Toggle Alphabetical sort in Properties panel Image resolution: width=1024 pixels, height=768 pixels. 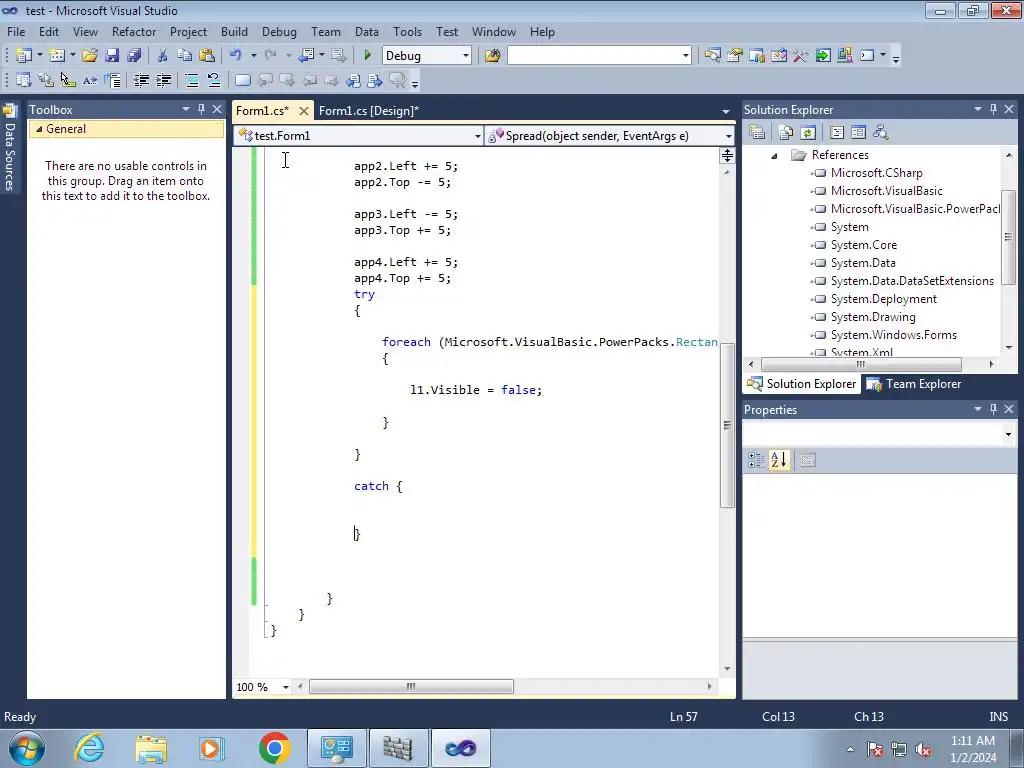[x=778, y=460]
